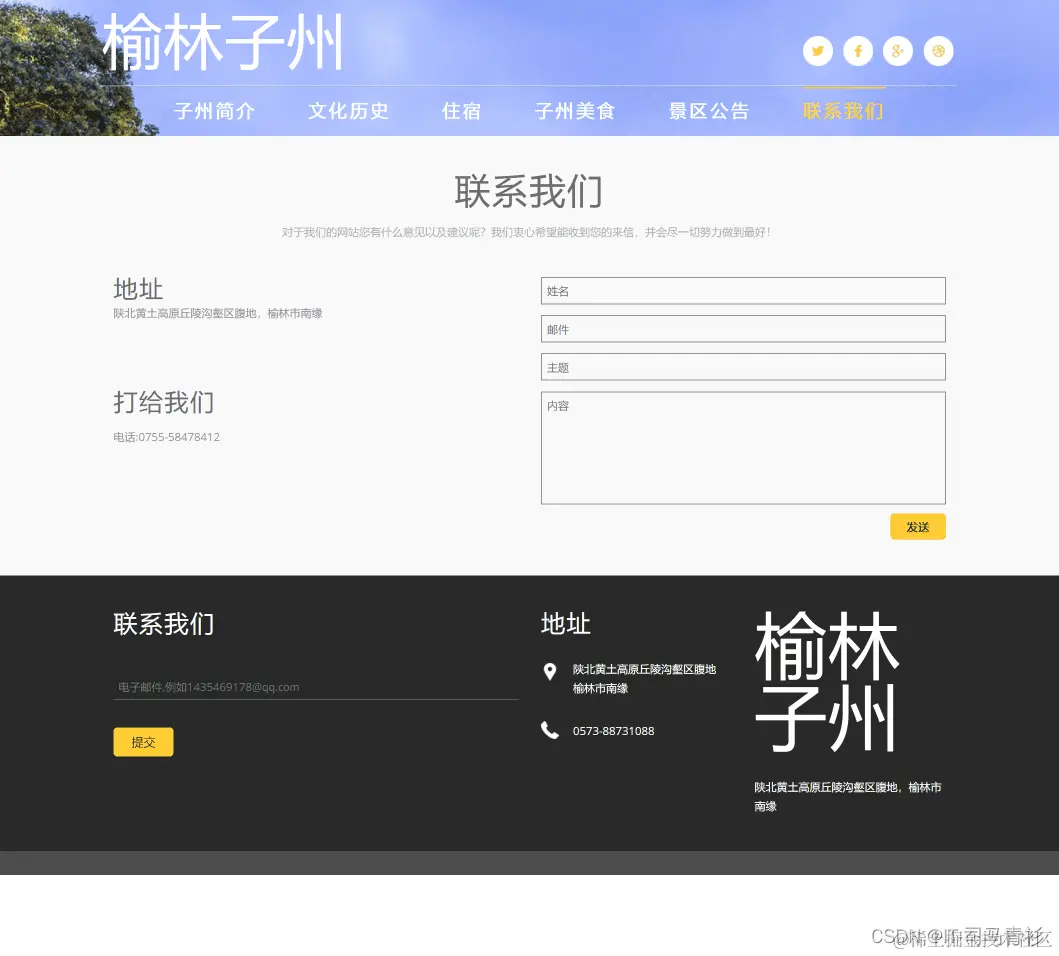
Task: Navigate to the 文化历史 menu item
Action: pos(348,111)
